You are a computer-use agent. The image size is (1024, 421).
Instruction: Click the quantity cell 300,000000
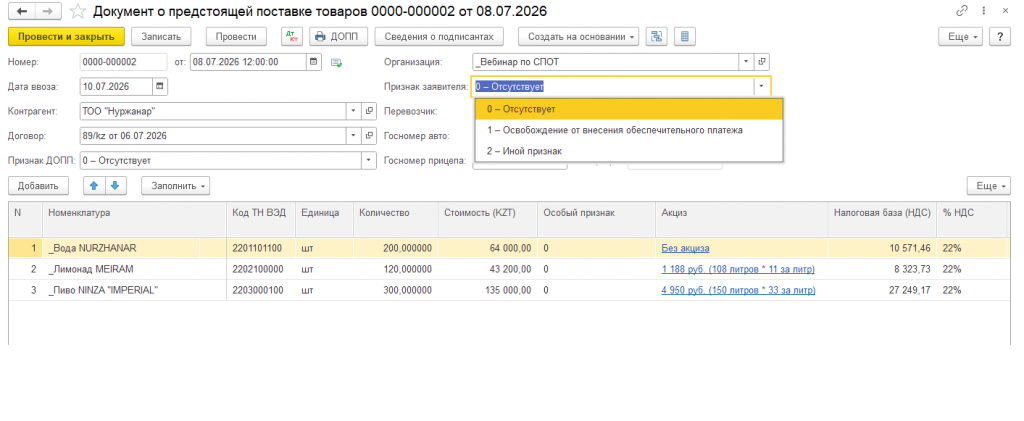coord(396,290)
